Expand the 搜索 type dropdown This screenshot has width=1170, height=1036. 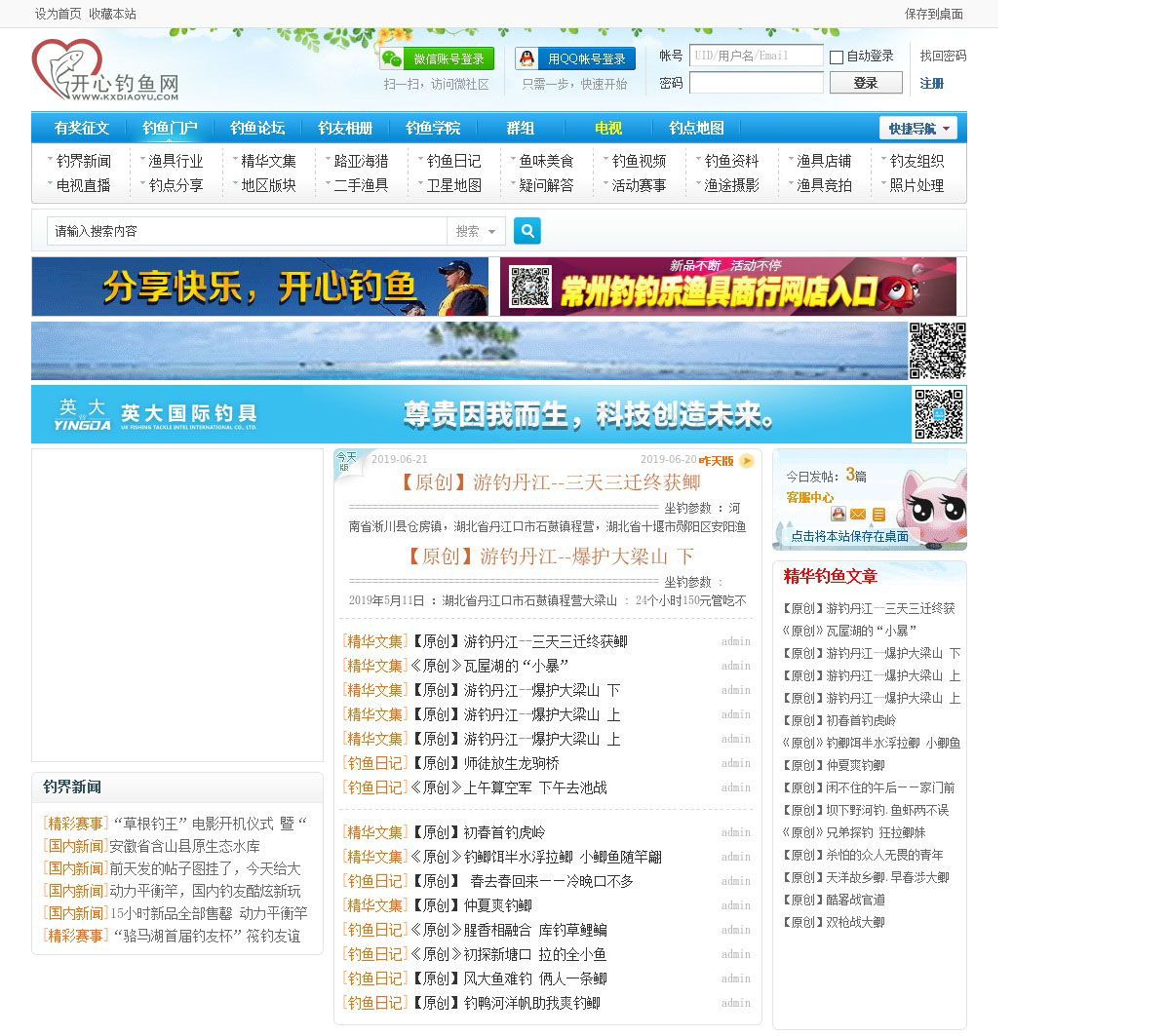476,231
